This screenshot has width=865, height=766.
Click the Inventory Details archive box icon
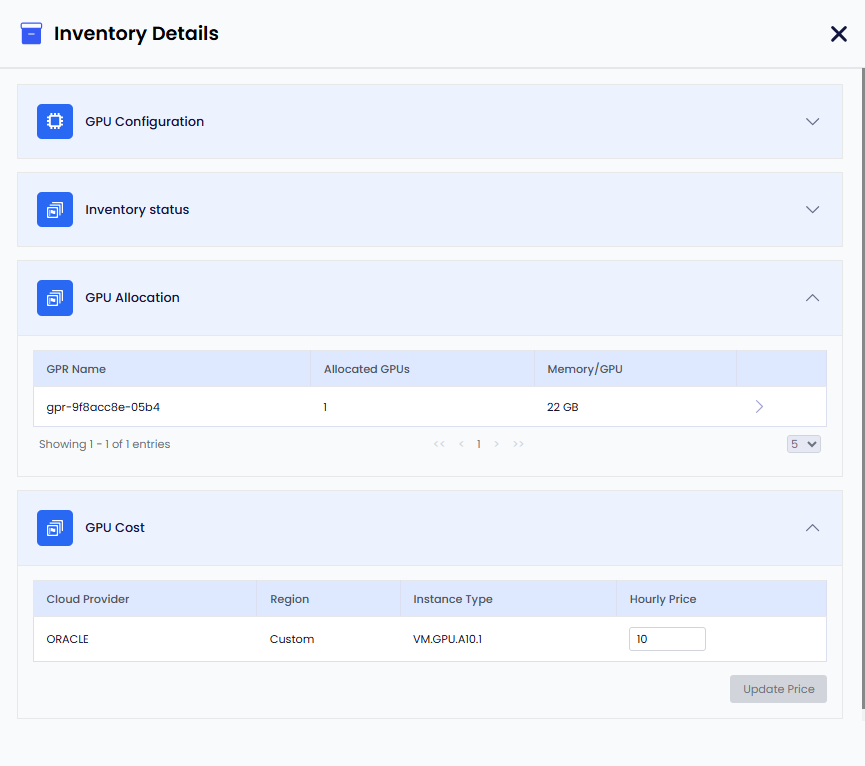31,33
